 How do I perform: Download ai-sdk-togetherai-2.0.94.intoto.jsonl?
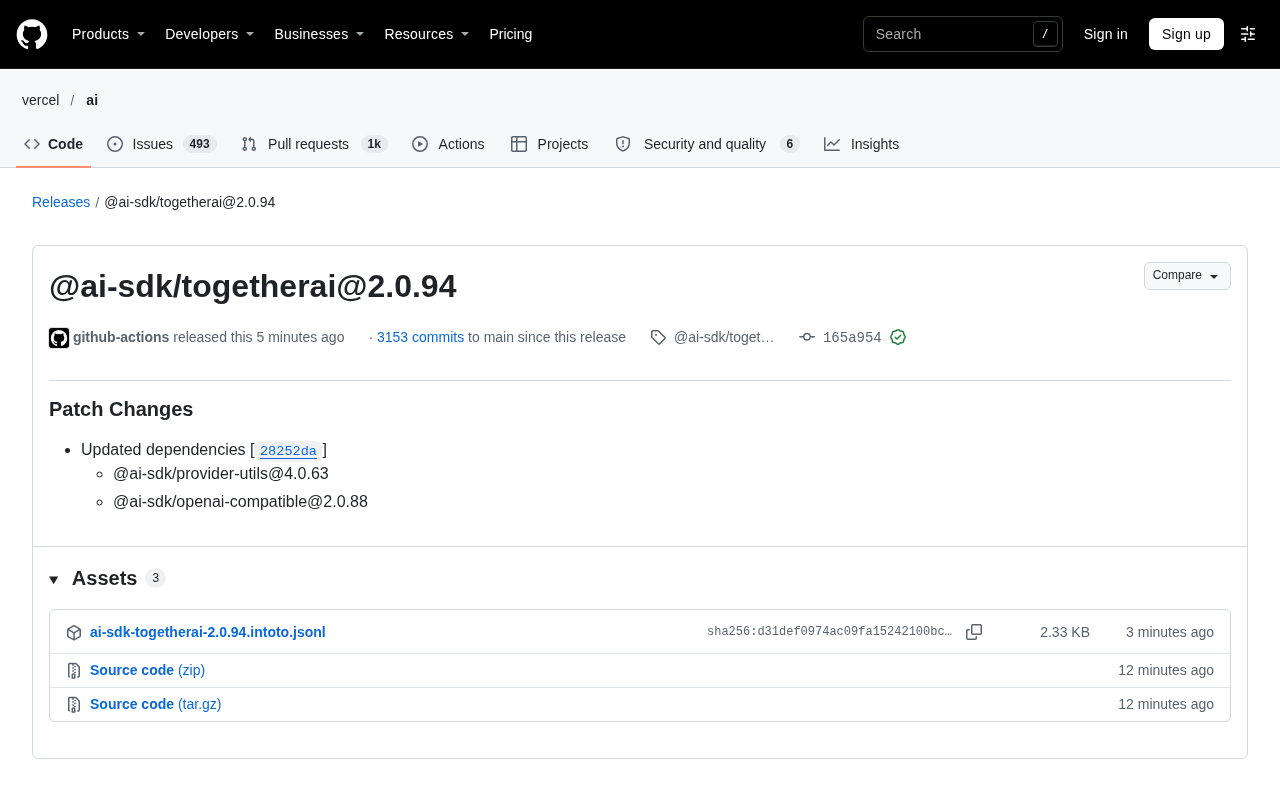click(208, 632)
